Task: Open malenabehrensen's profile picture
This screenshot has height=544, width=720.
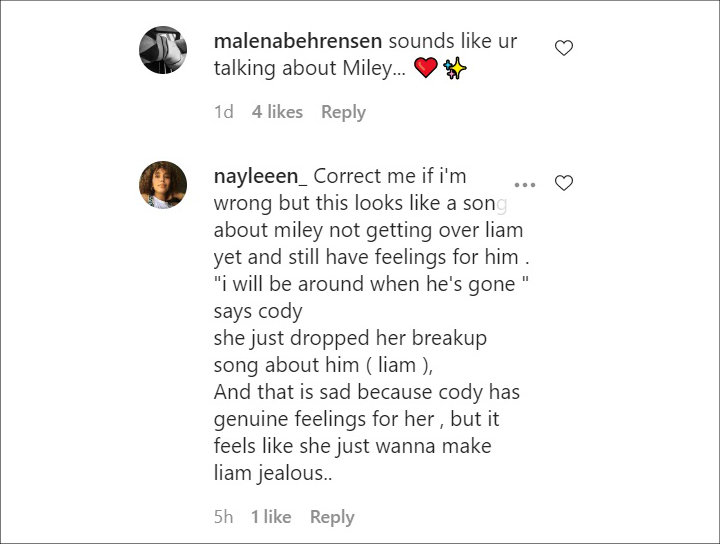Action: click(163, 50)
